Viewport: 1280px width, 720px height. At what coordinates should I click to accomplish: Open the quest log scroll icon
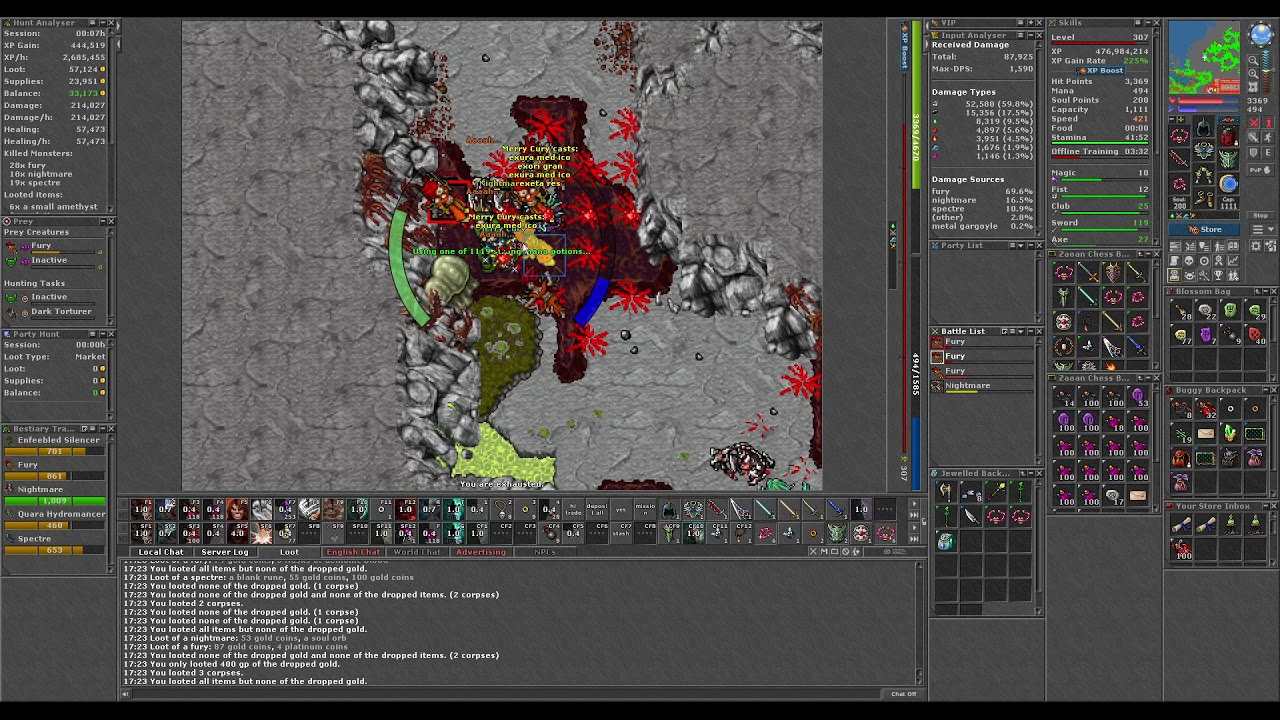coord(1175,260)
